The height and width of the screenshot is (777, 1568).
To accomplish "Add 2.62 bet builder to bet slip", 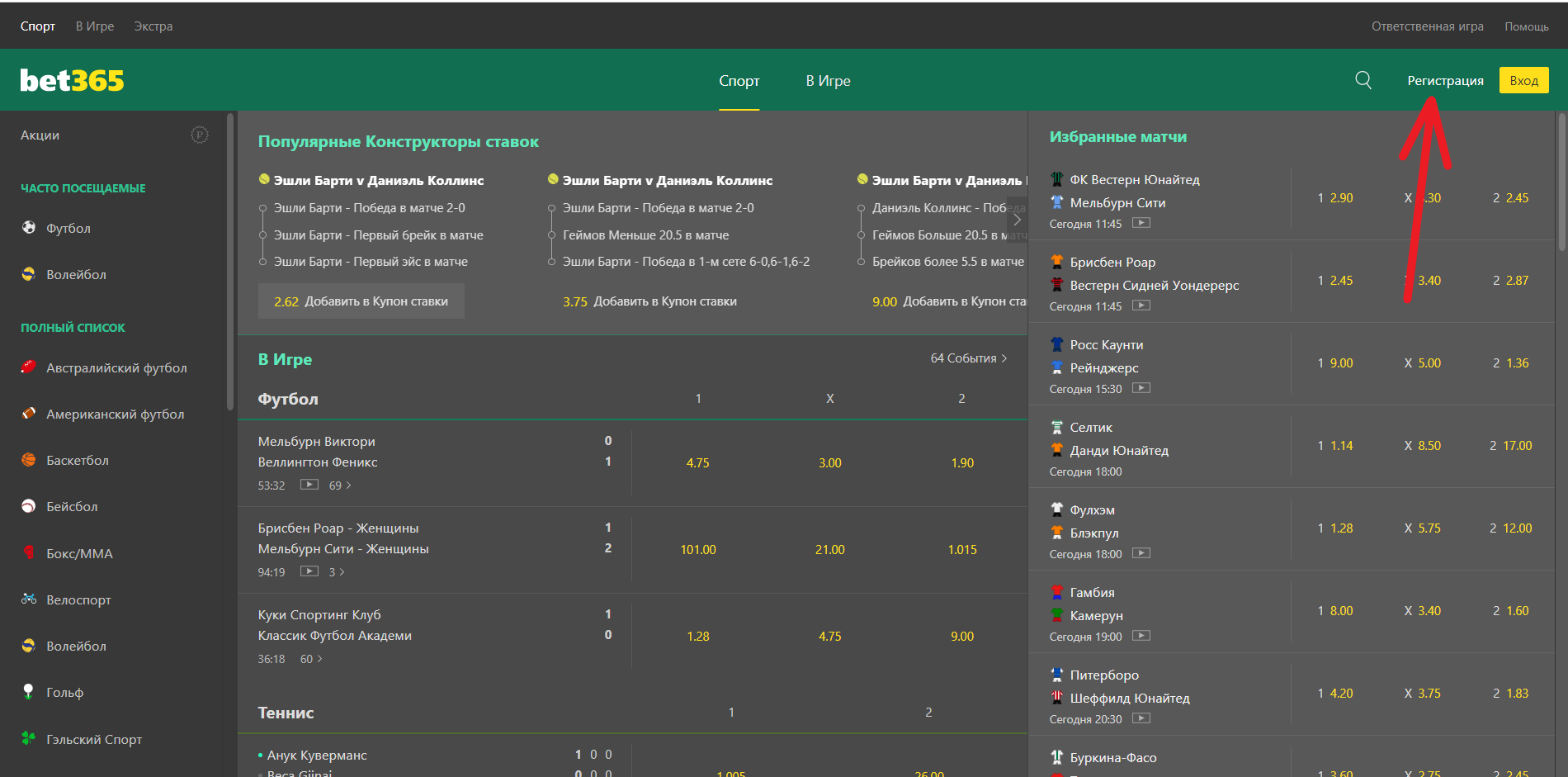I will pos(361,301).
